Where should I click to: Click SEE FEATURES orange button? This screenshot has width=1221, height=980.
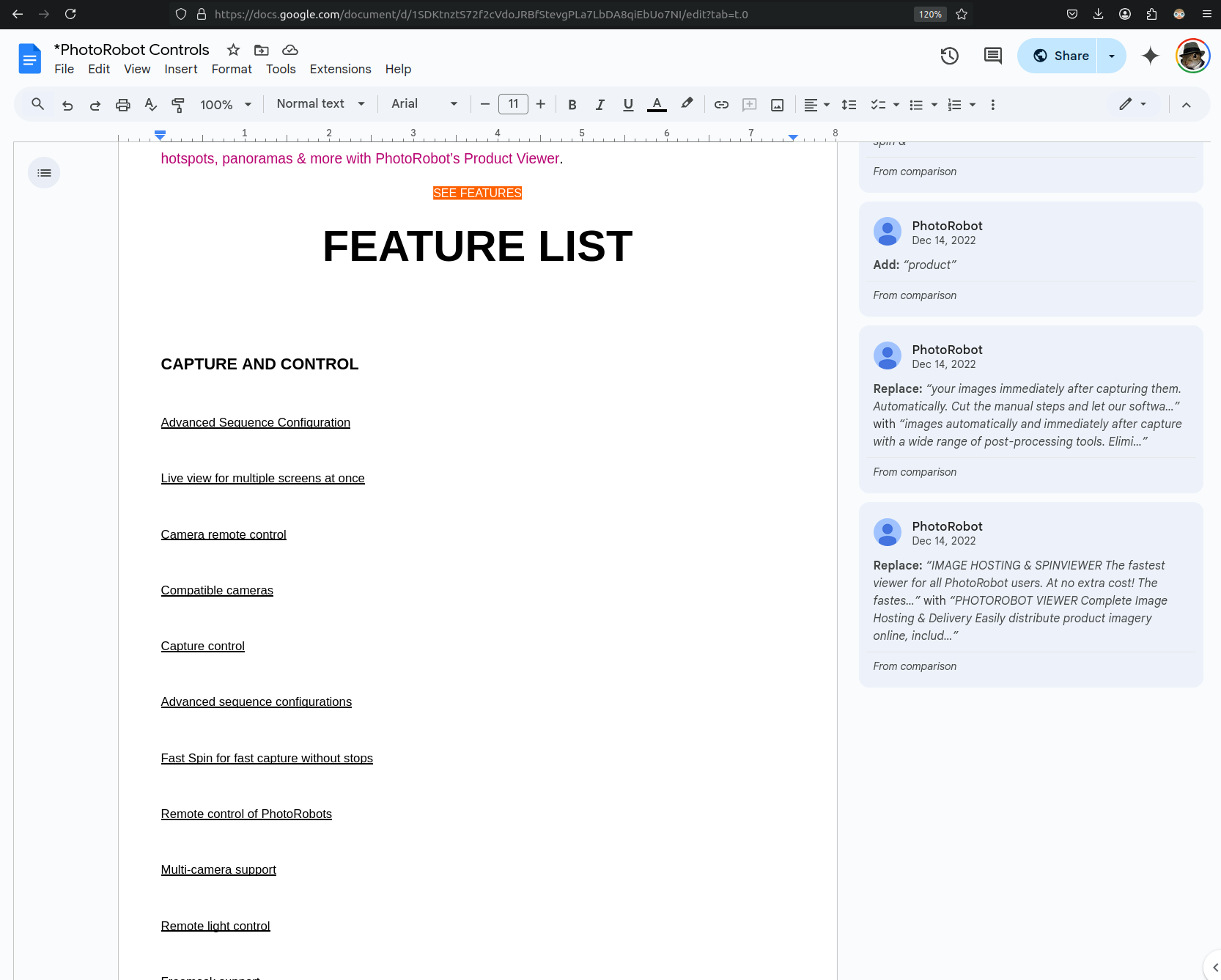pos(477,193)
